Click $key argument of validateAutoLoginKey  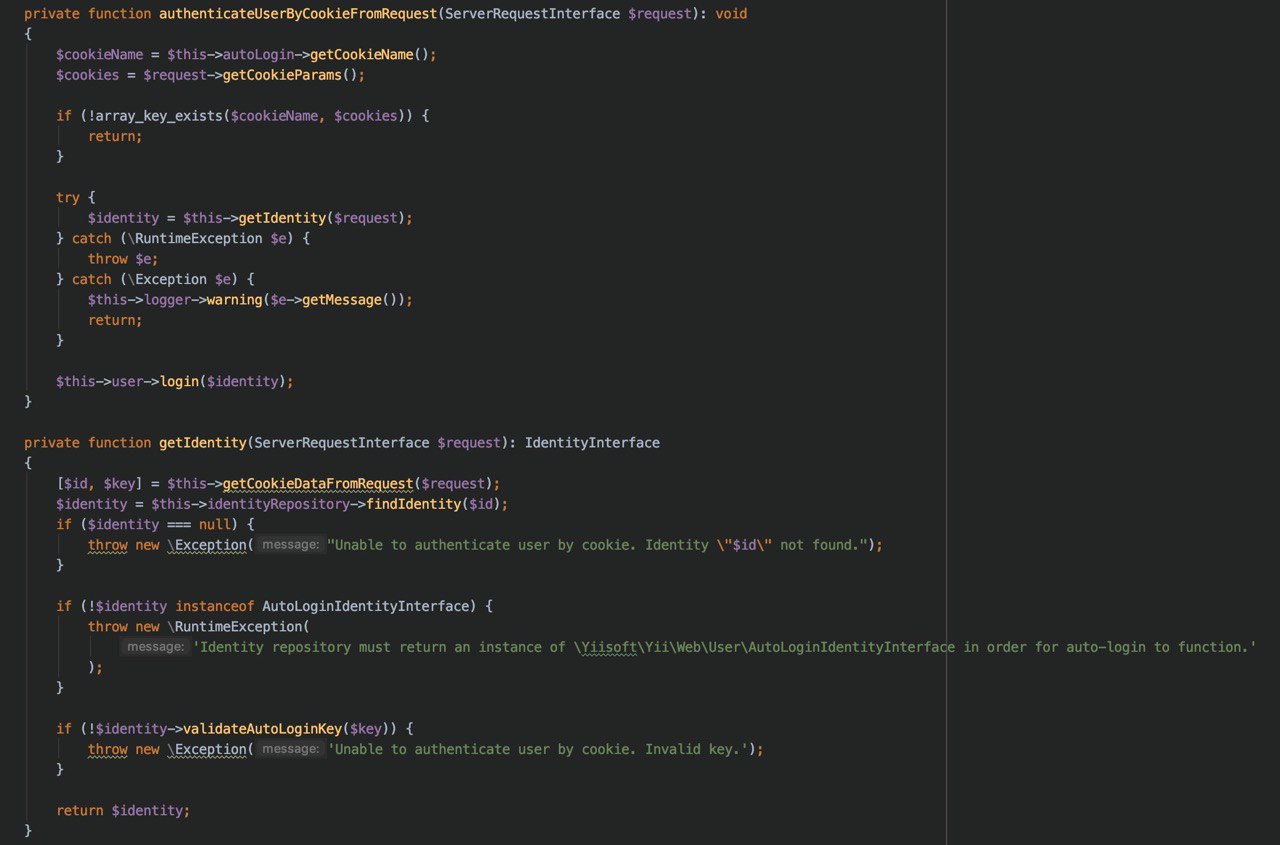click(x=366, y=729)
